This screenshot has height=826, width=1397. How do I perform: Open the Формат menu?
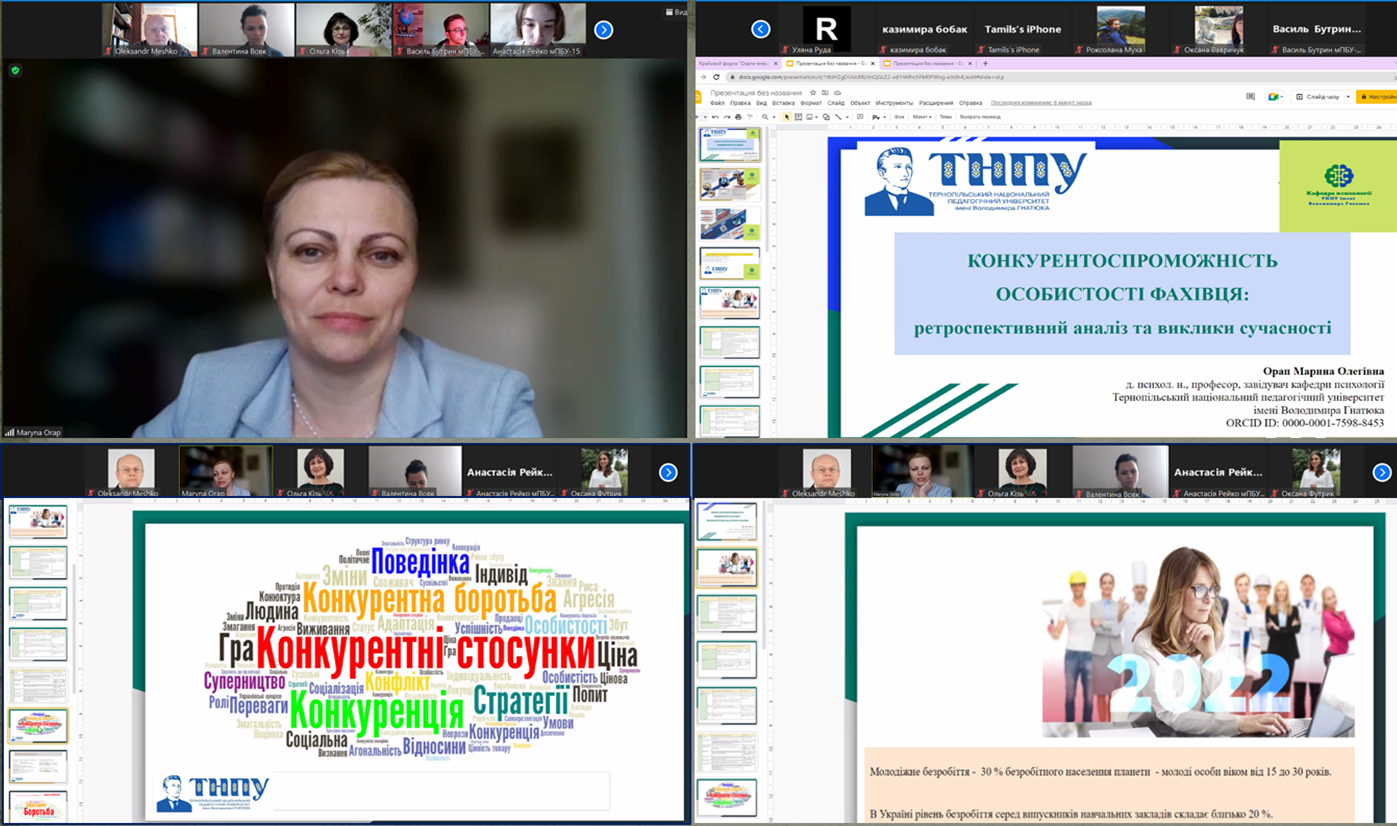coord(811,103)
